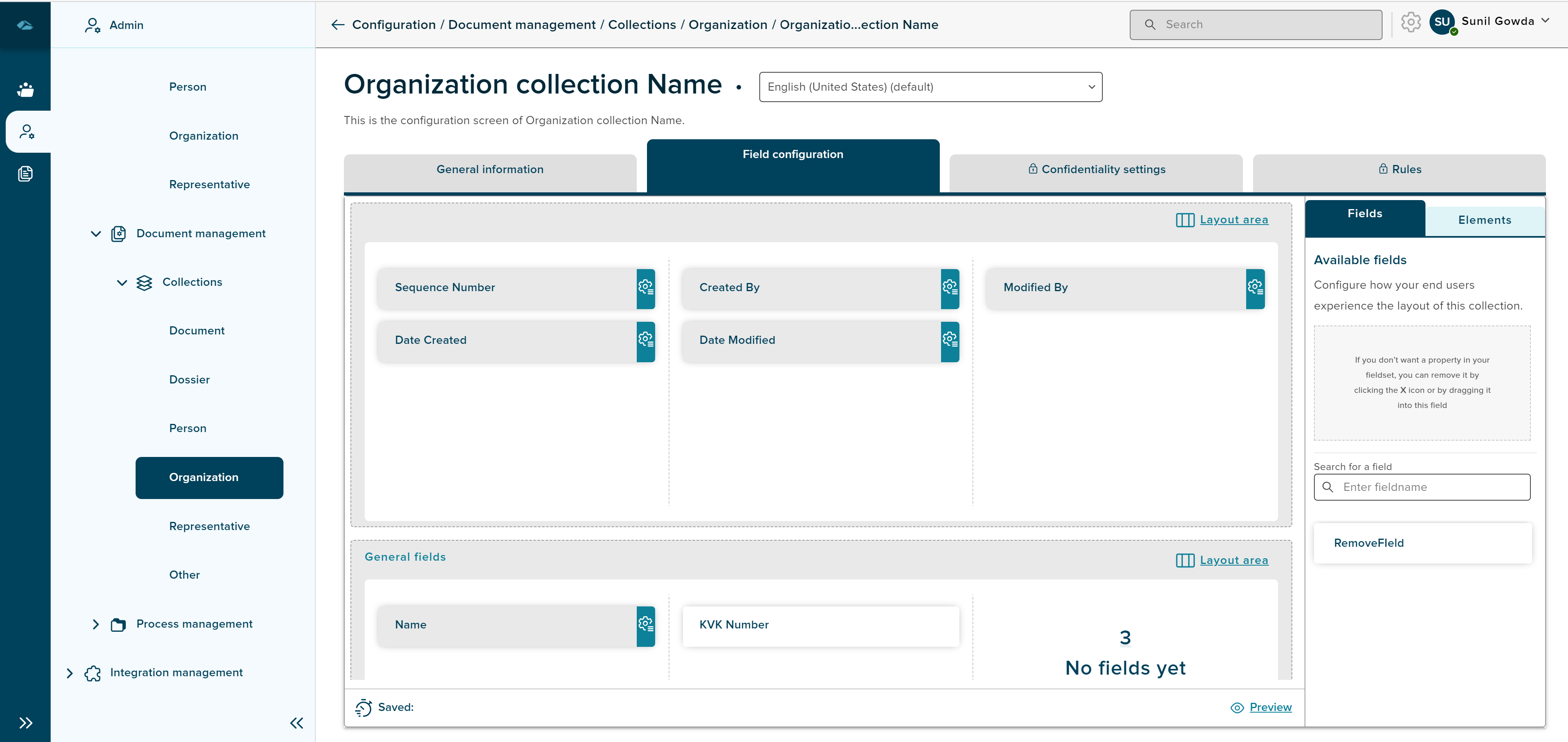Click the back arrow in breadcrumb bar
Screen dimensions: 1568x742
click(x=338, y=25)
